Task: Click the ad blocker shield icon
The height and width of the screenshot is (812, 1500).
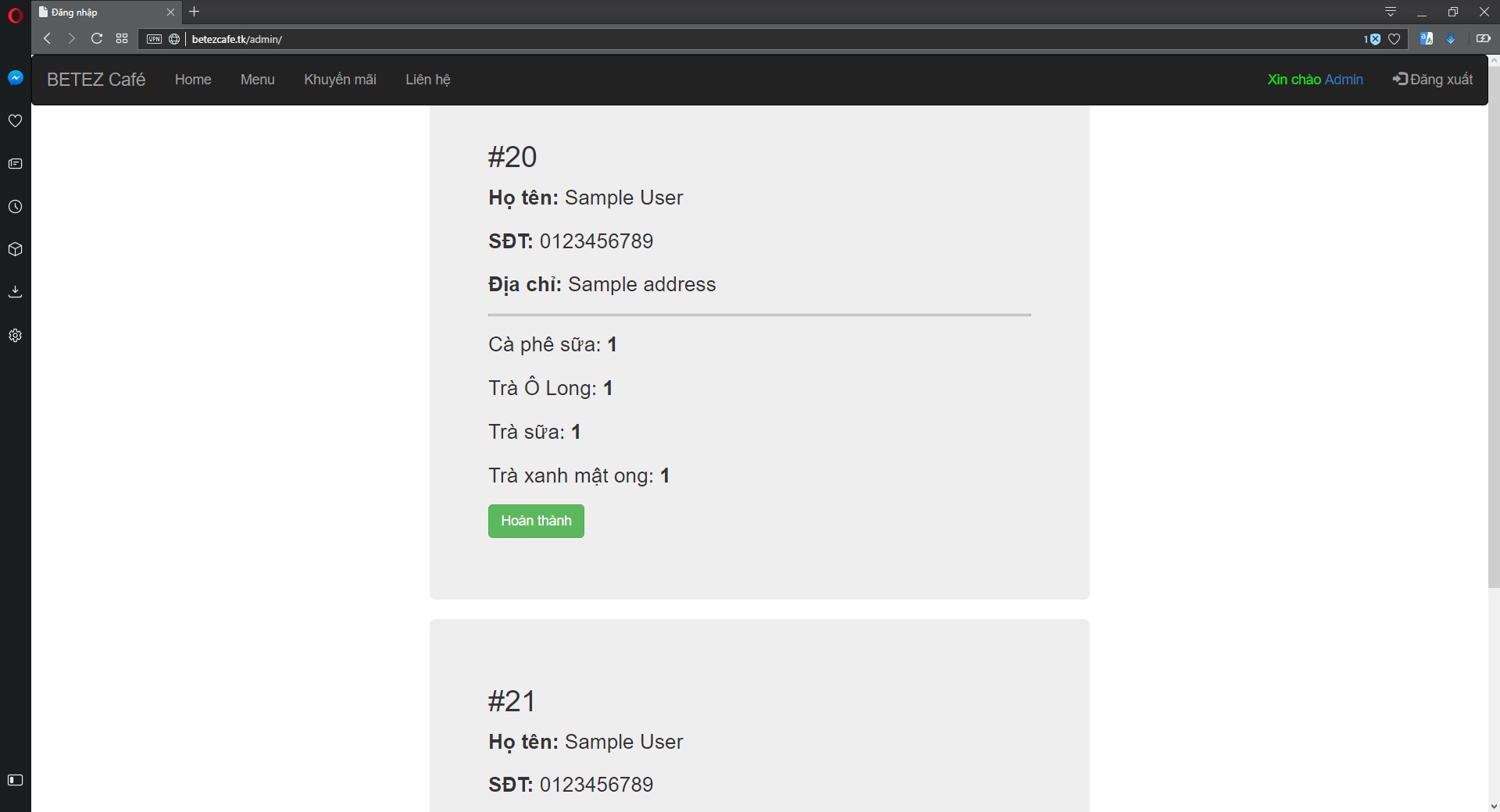Action: tap(1373, 39)
